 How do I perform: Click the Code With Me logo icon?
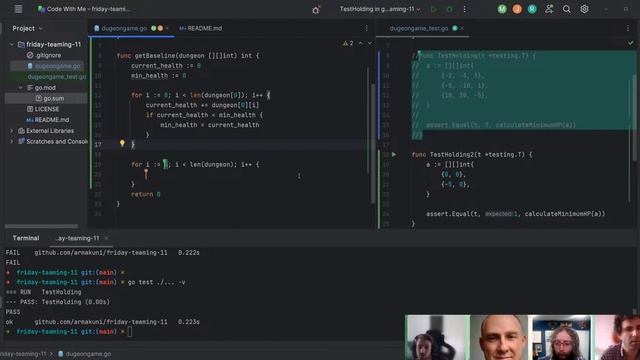click(x=41, y=9)
